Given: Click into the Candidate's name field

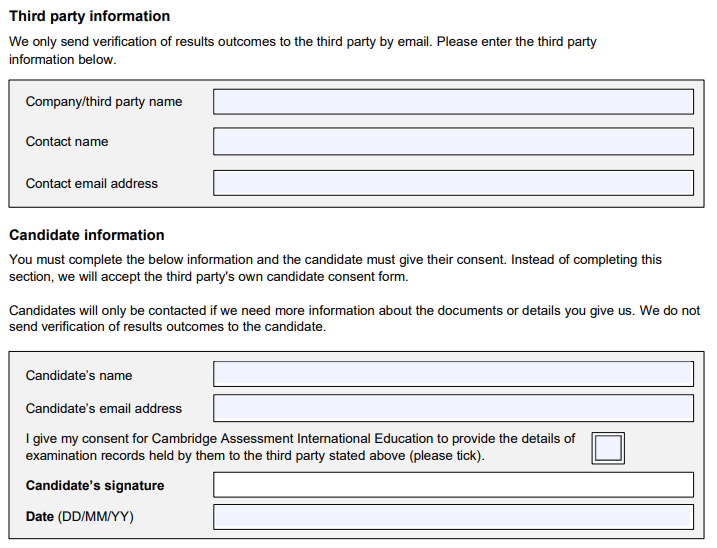Looking at the screenshot, I should pyautogui.click(x=453, y=374).
